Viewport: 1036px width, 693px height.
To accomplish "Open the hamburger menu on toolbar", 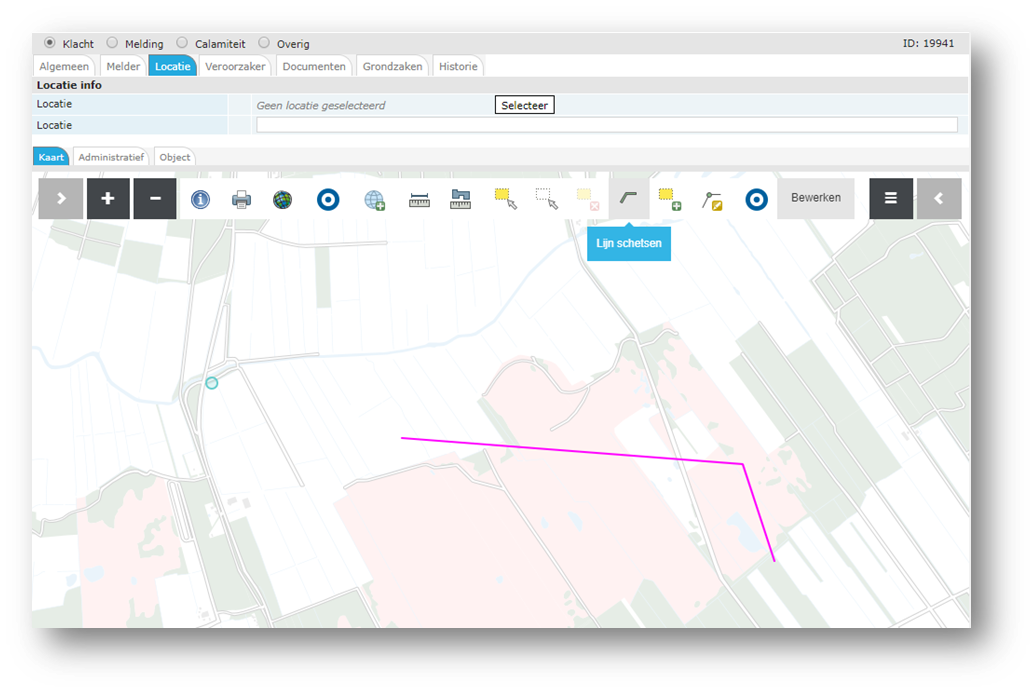I will 890,199.
